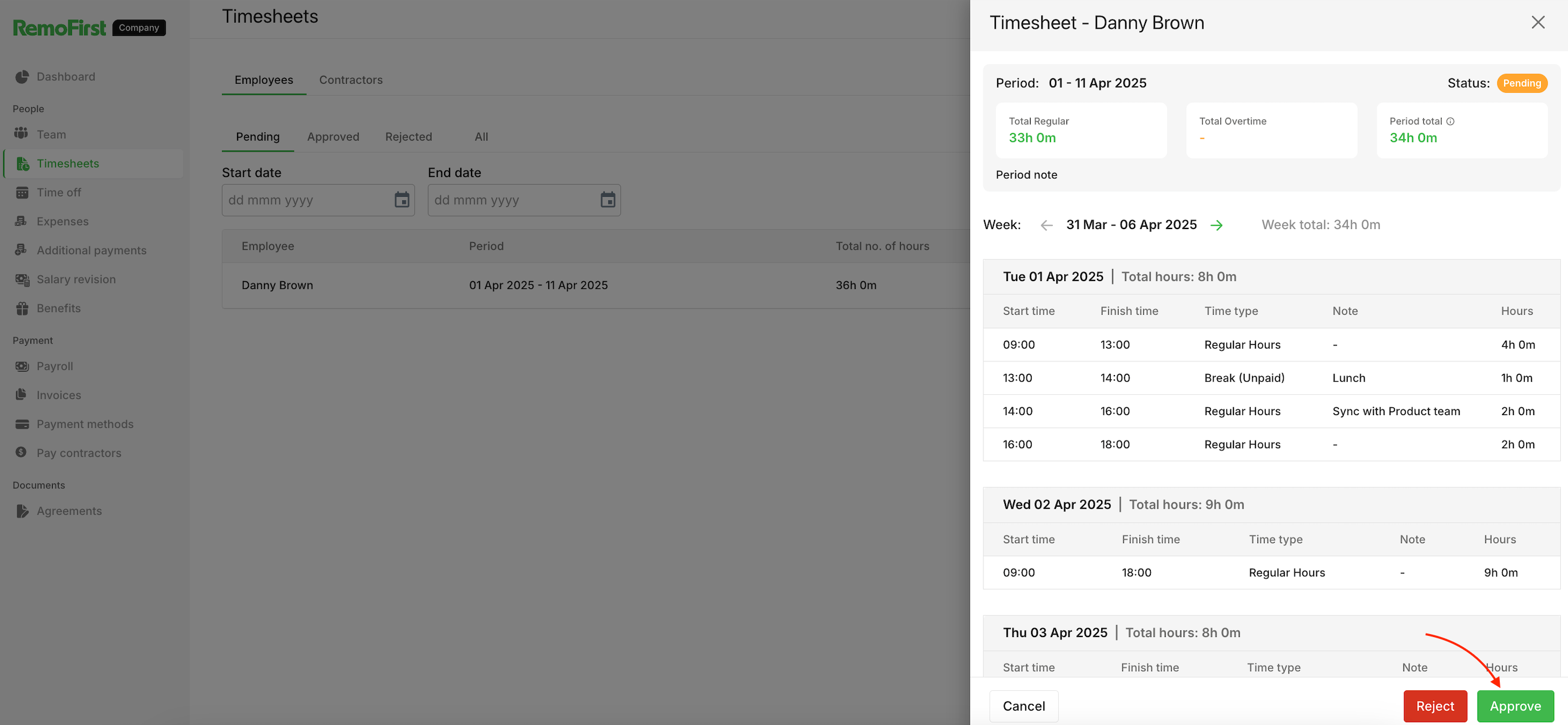Screen dimensions: 1568x725
Task: Open Additional payments link
Action: (92, 250)
